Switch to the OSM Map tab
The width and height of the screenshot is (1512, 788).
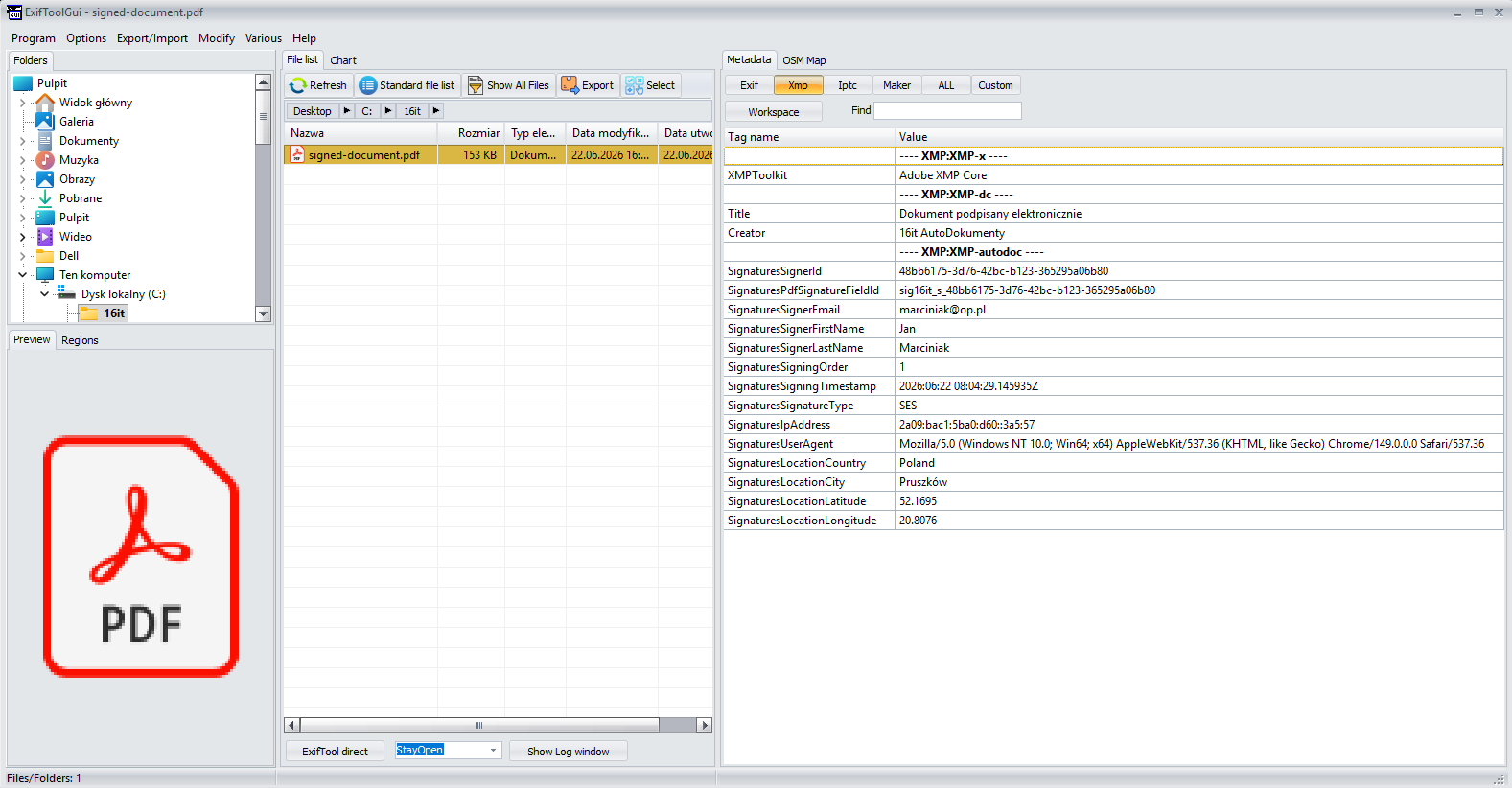pyautogui.click(x=803, y=60)
